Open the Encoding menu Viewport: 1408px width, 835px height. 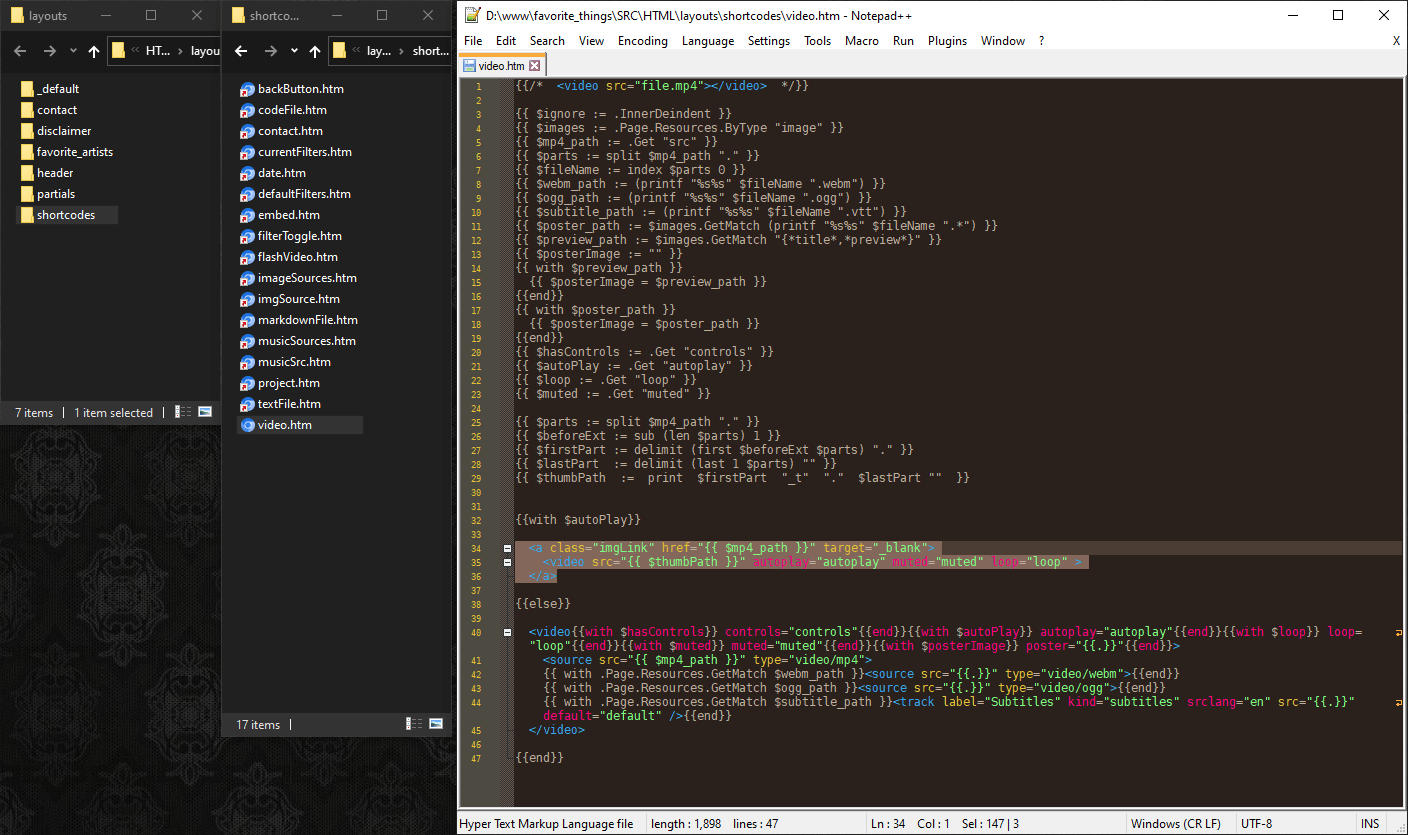[x=642, y=41]
